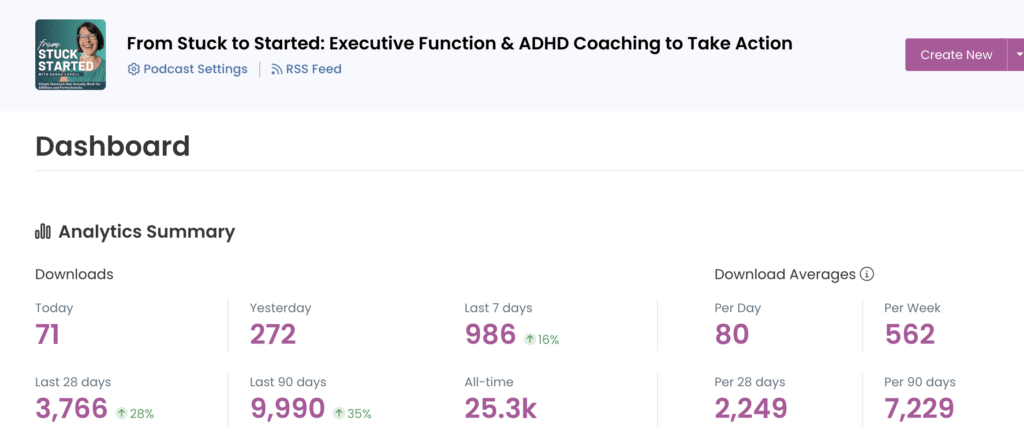Click the podcast cover art thumbnail
Viewport: 1024px width, 448px height.
(70, 54)
